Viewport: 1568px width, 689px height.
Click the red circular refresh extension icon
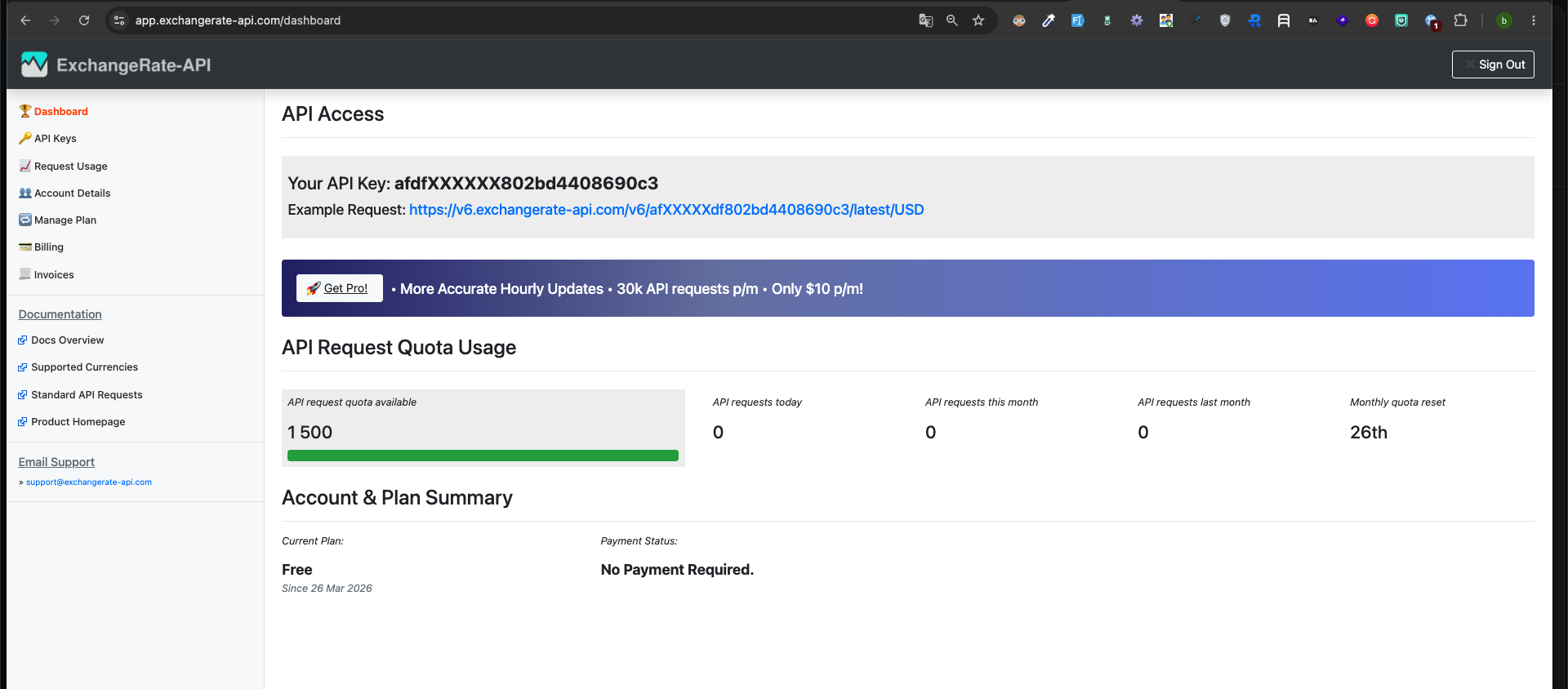click(1372, 20)
